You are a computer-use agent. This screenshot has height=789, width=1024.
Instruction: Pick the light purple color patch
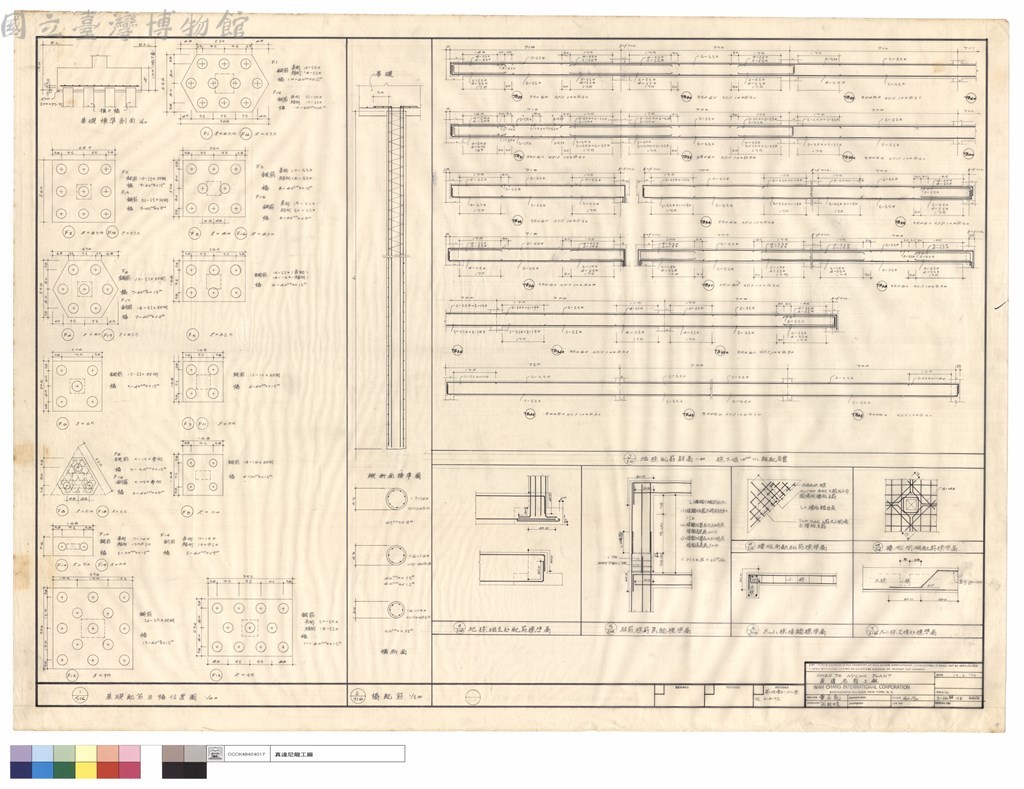pos(21,754)
